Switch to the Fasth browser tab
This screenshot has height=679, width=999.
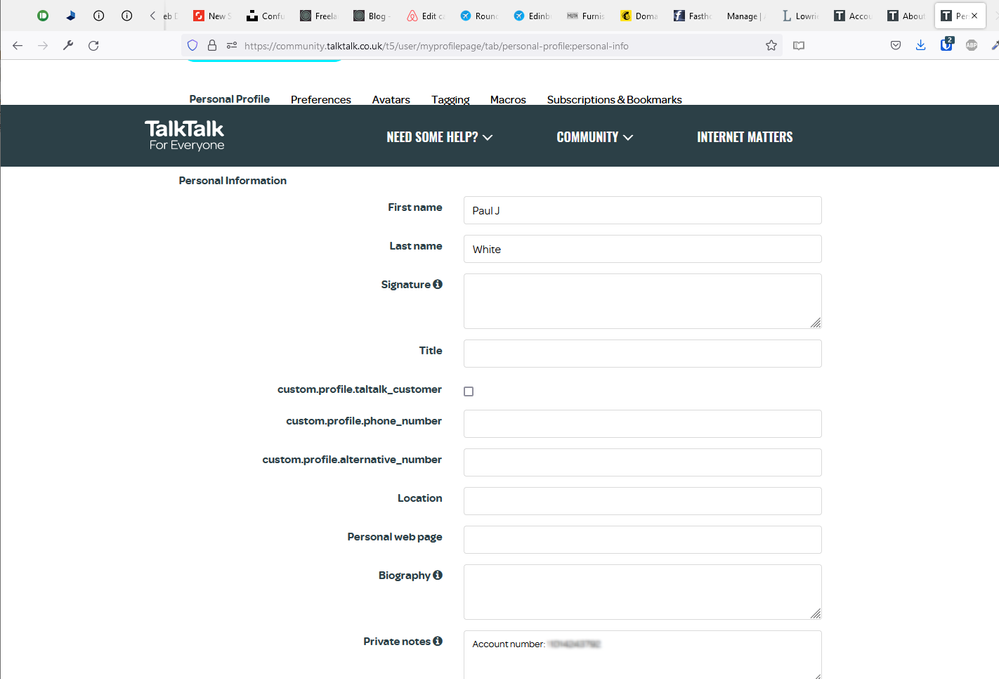693,16
